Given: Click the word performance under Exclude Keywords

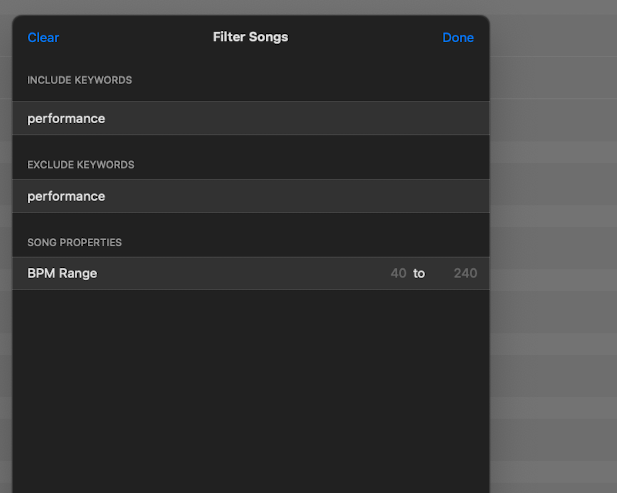Looking at the screenshot, I should 66,196.
